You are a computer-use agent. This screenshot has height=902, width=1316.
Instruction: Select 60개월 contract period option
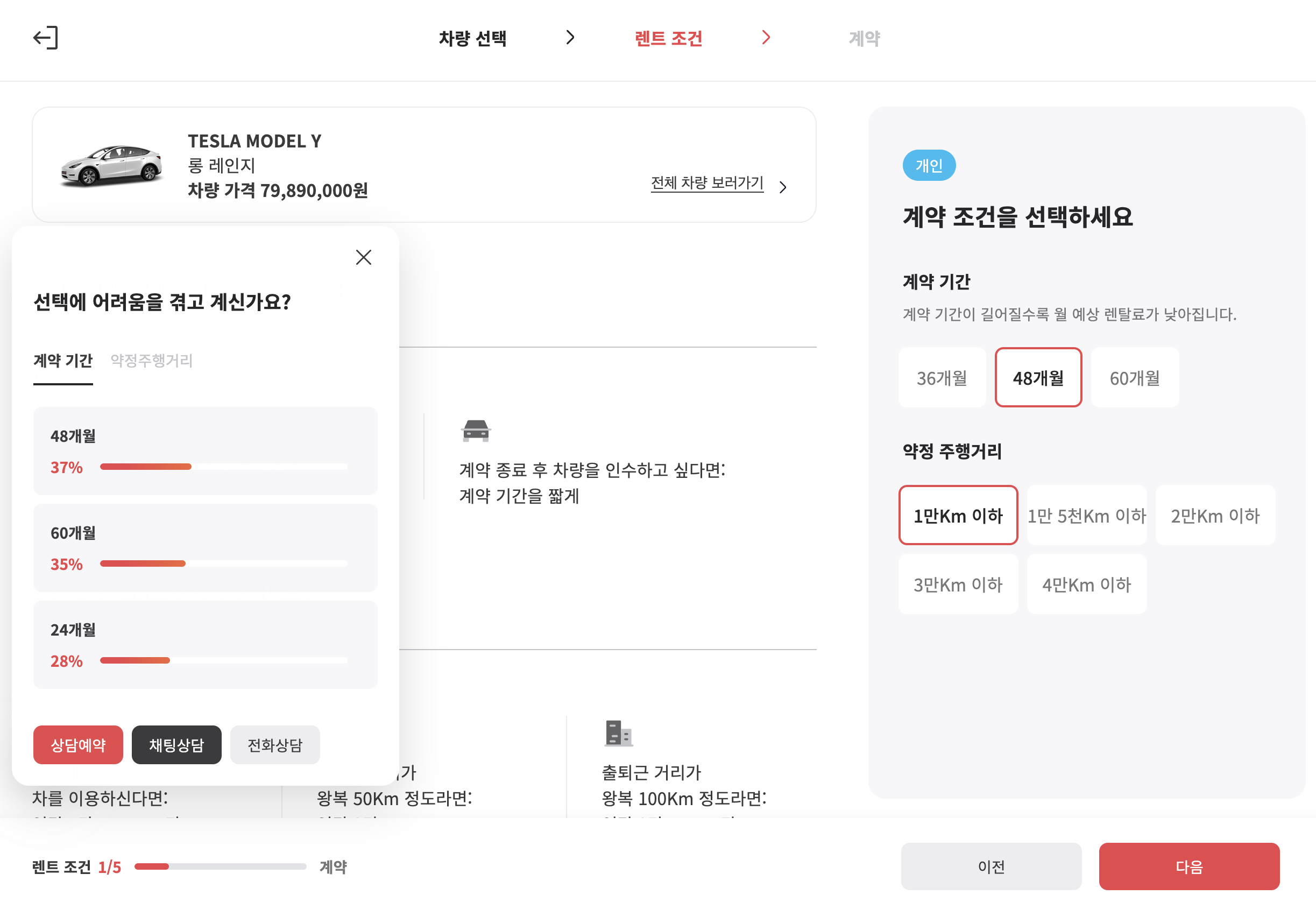[x=1134, y=377]
